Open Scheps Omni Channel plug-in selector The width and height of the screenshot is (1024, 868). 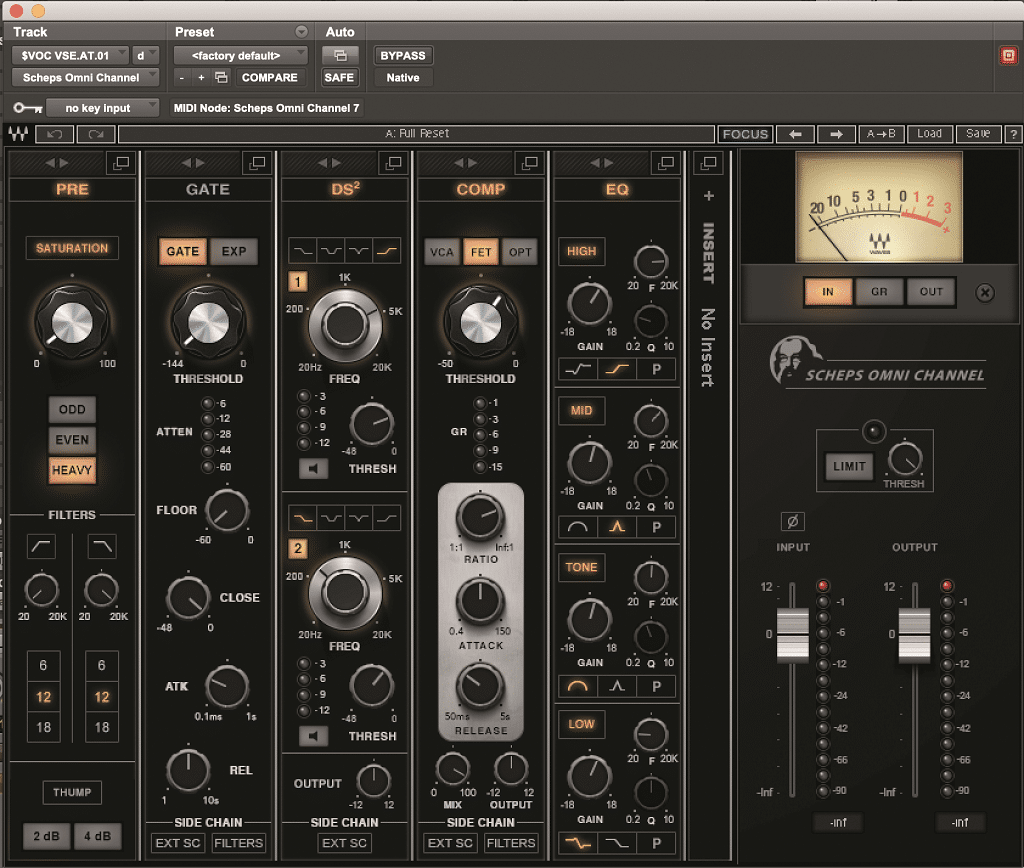pos(86,77)
